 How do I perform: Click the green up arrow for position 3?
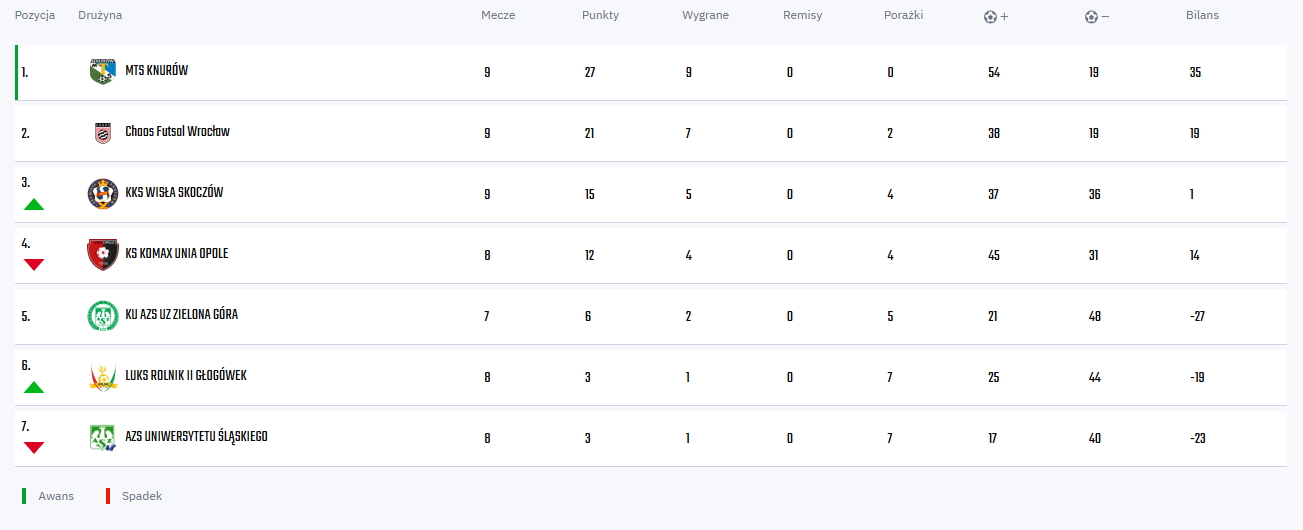point(34,204)
